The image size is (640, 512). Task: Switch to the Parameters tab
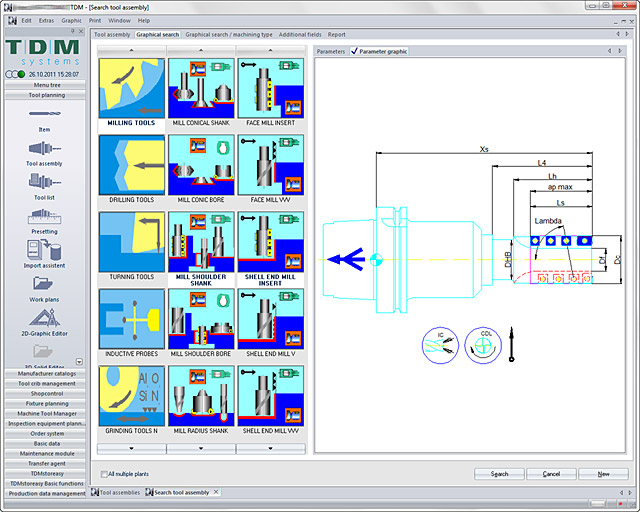pos(331,51)
